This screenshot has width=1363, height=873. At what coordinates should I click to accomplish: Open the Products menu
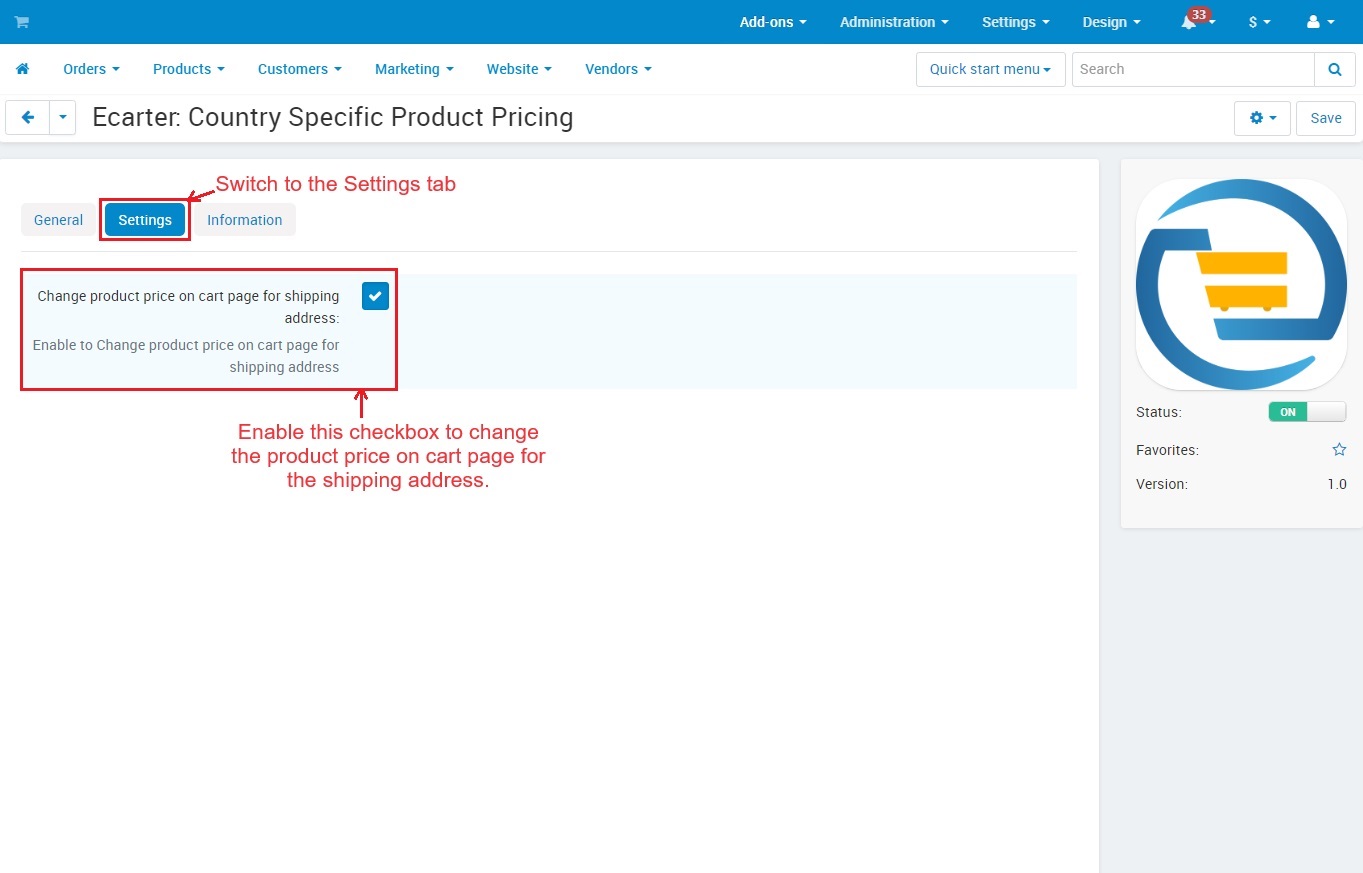coord(188,69)
